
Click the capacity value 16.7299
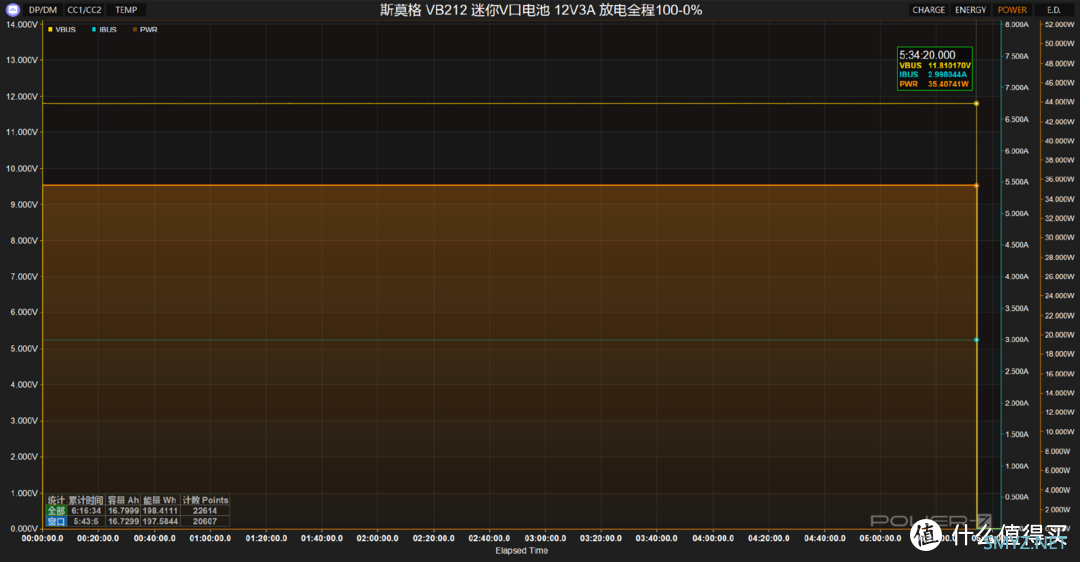pyautogui.click(x=123, y=521)
